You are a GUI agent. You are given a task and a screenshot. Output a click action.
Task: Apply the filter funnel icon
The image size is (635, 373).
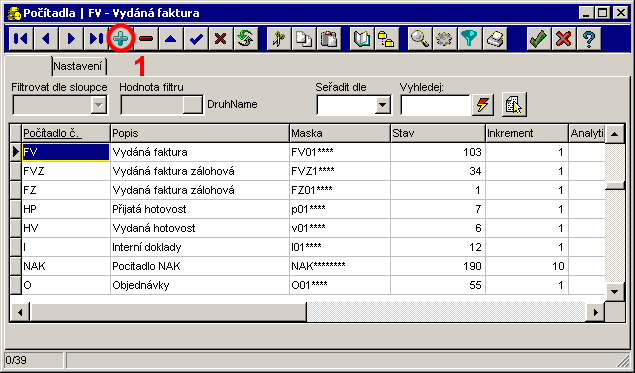[x=469, y=39]
